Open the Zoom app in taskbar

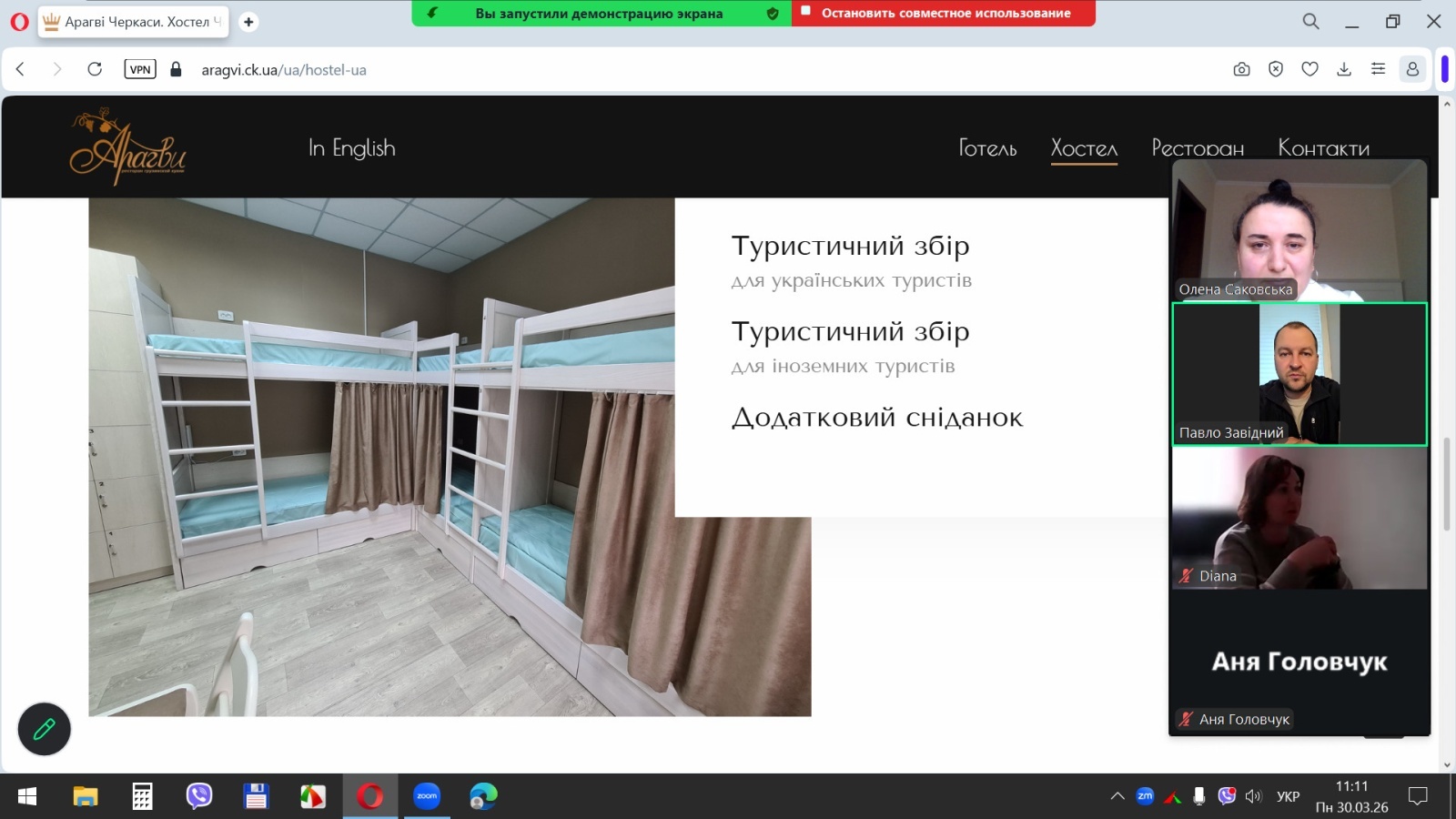(x=427, y=796)
